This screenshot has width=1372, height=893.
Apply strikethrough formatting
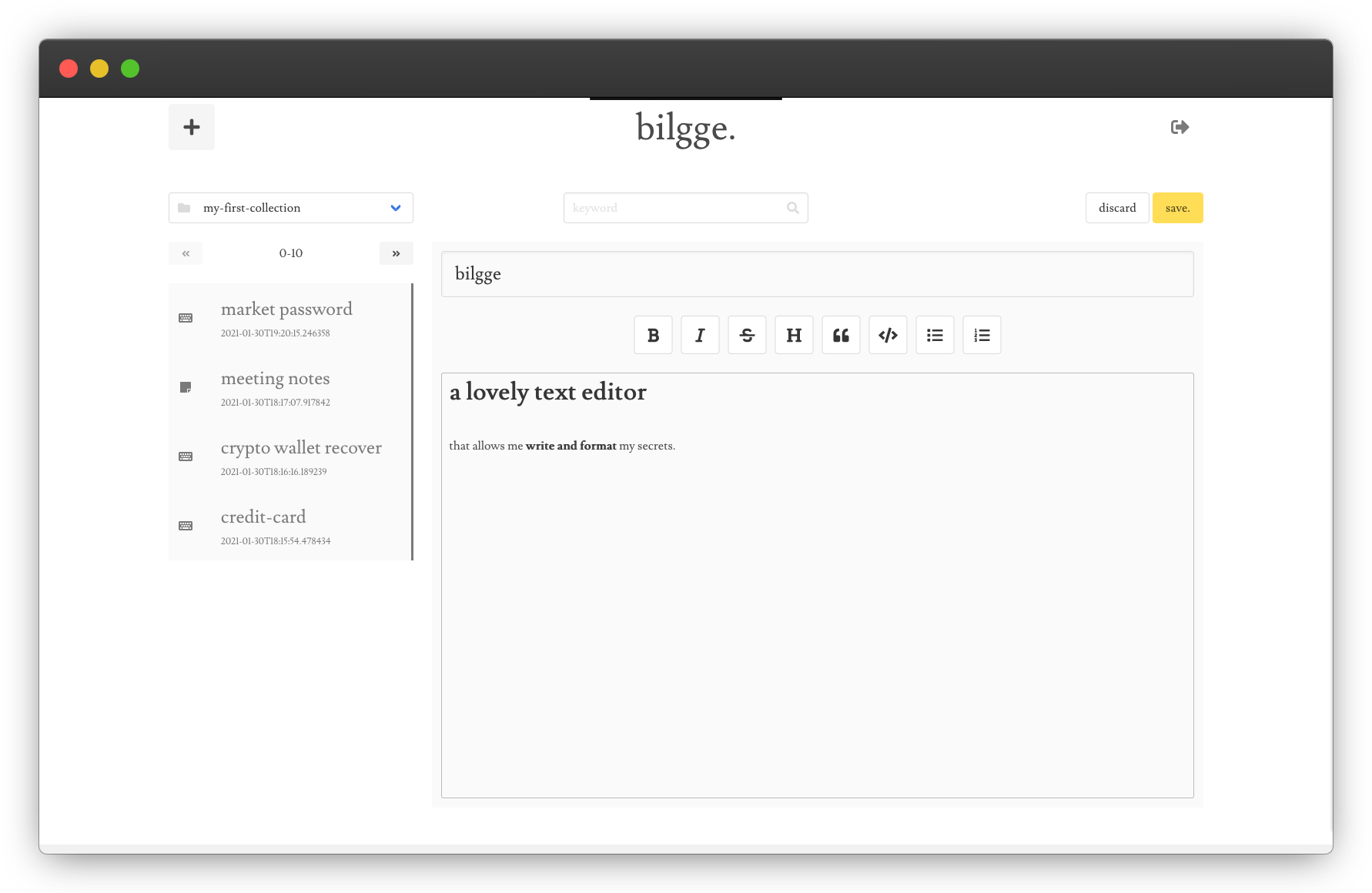point(747,335)
